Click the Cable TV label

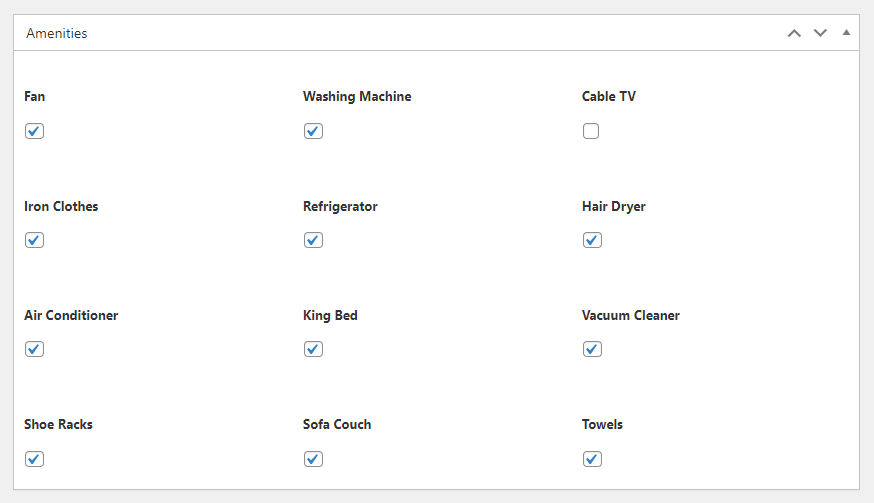click(609, 96)
